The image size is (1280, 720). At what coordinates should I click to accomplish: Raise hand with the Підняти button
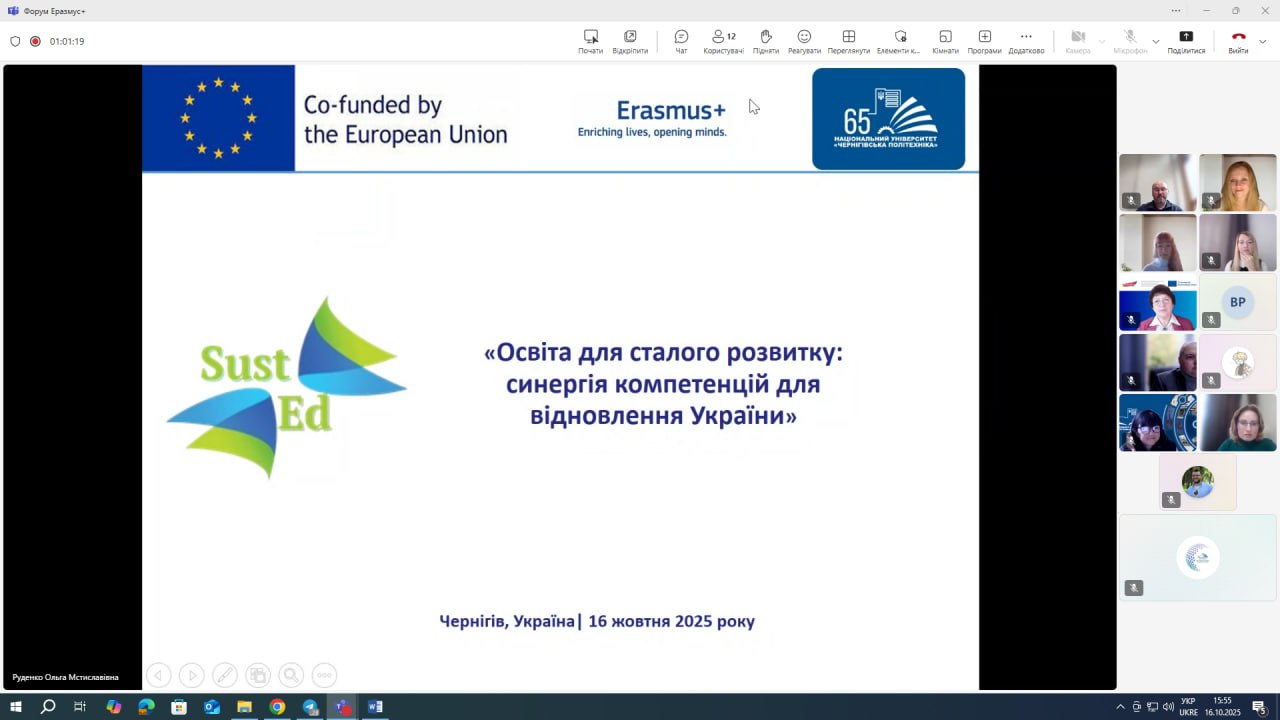pyautogui.click(x=766, y=41)
